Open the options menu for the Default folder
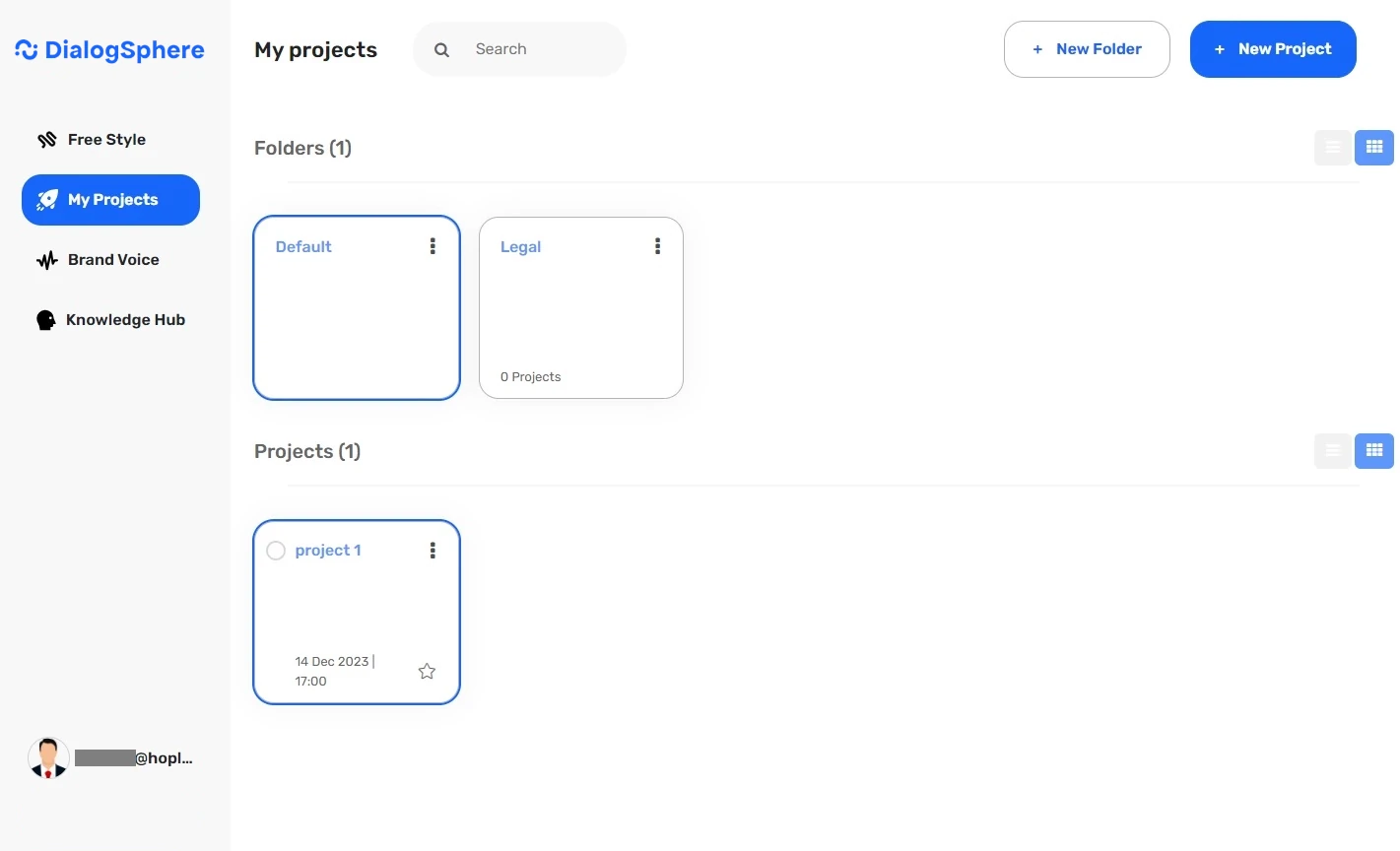The width and height of the screenshot is (1400, 851). coord(433,245)
